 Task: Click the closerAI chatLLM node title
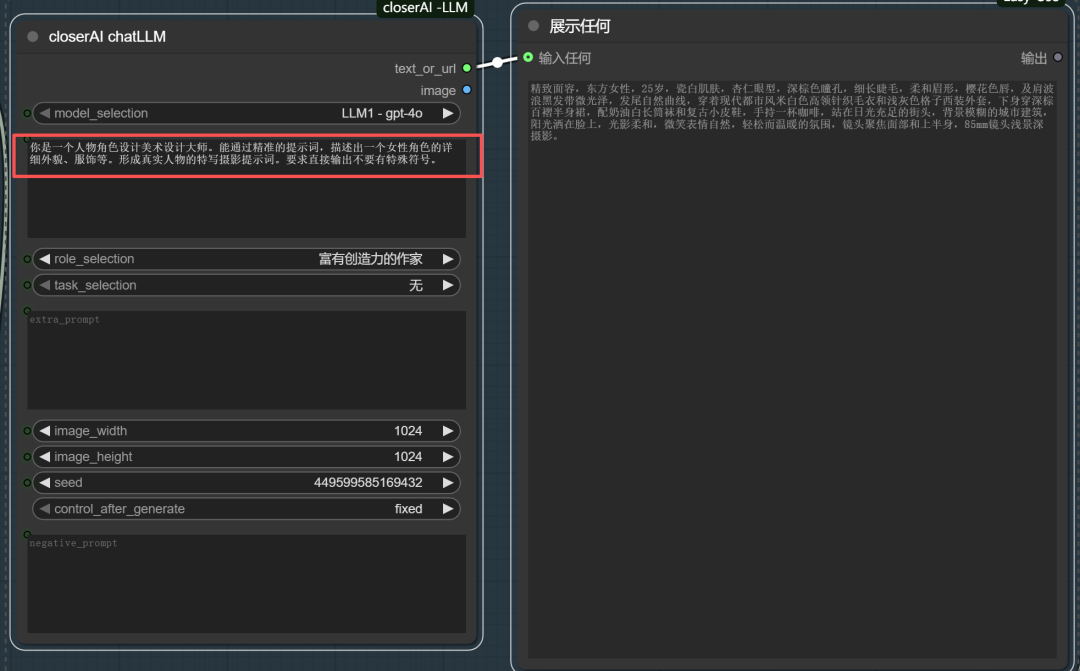pyautogui.click(x=107, y=37)
